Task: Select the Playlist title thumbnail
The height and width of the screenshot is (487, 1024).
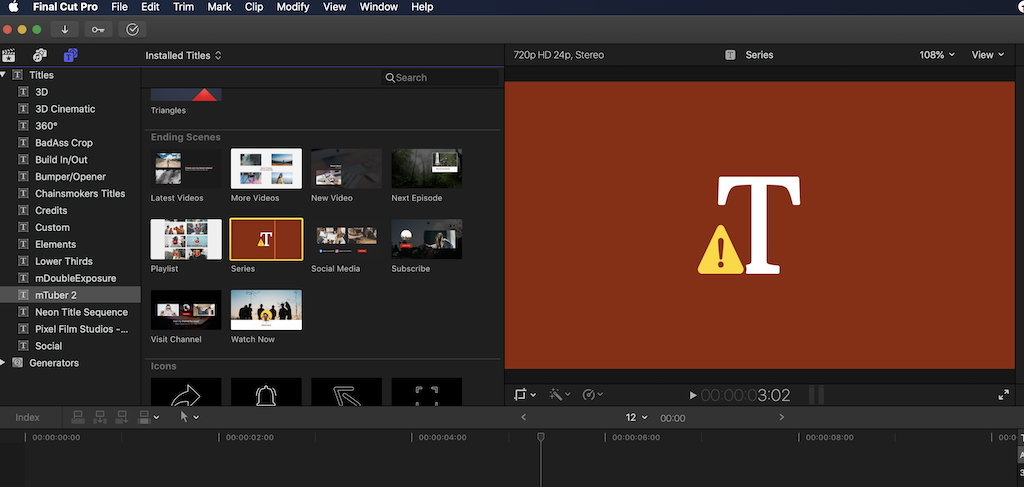Action: 186,239
